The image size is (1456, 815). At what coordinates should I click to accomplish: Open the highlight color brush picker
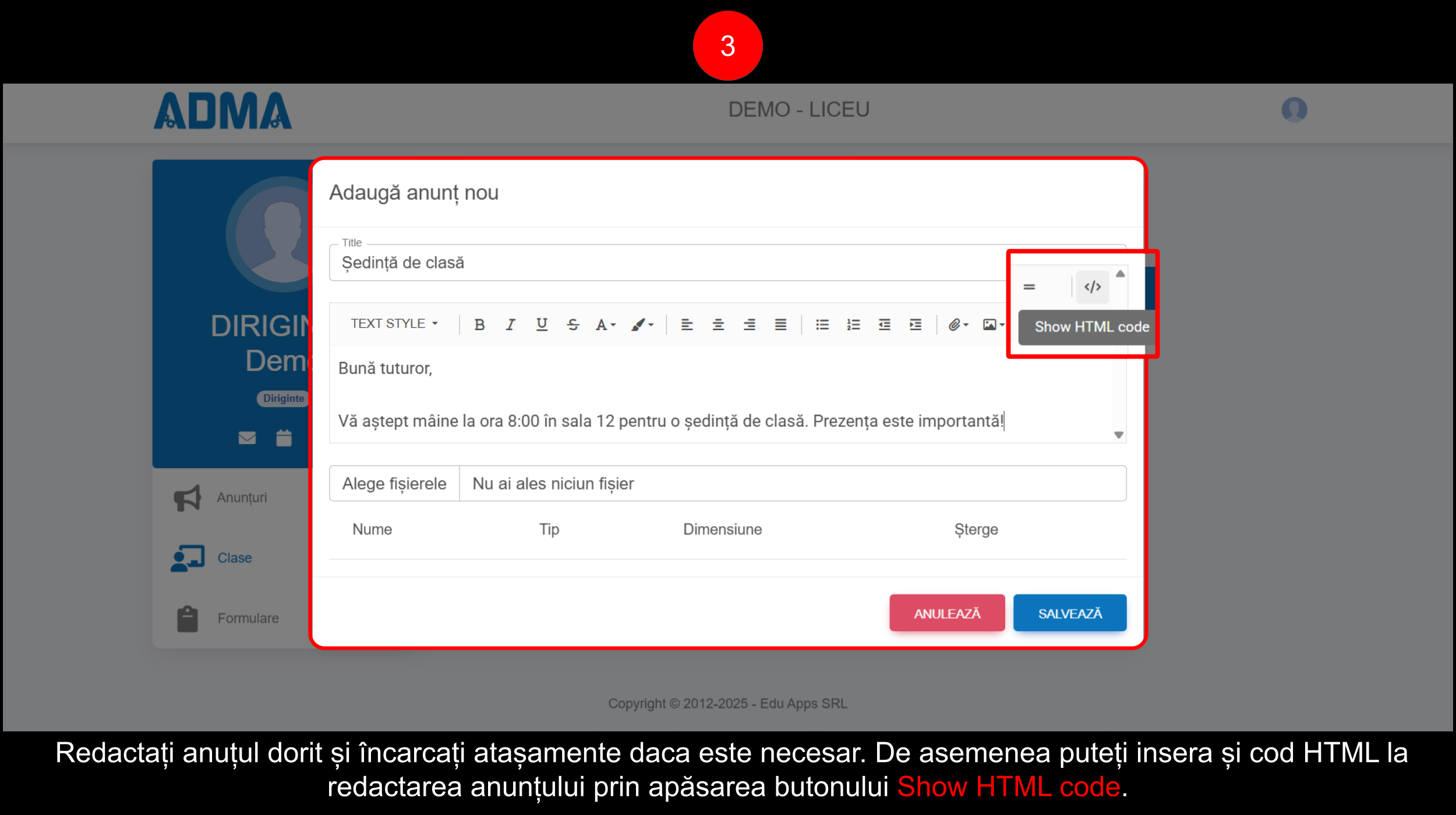click(642, 325)
